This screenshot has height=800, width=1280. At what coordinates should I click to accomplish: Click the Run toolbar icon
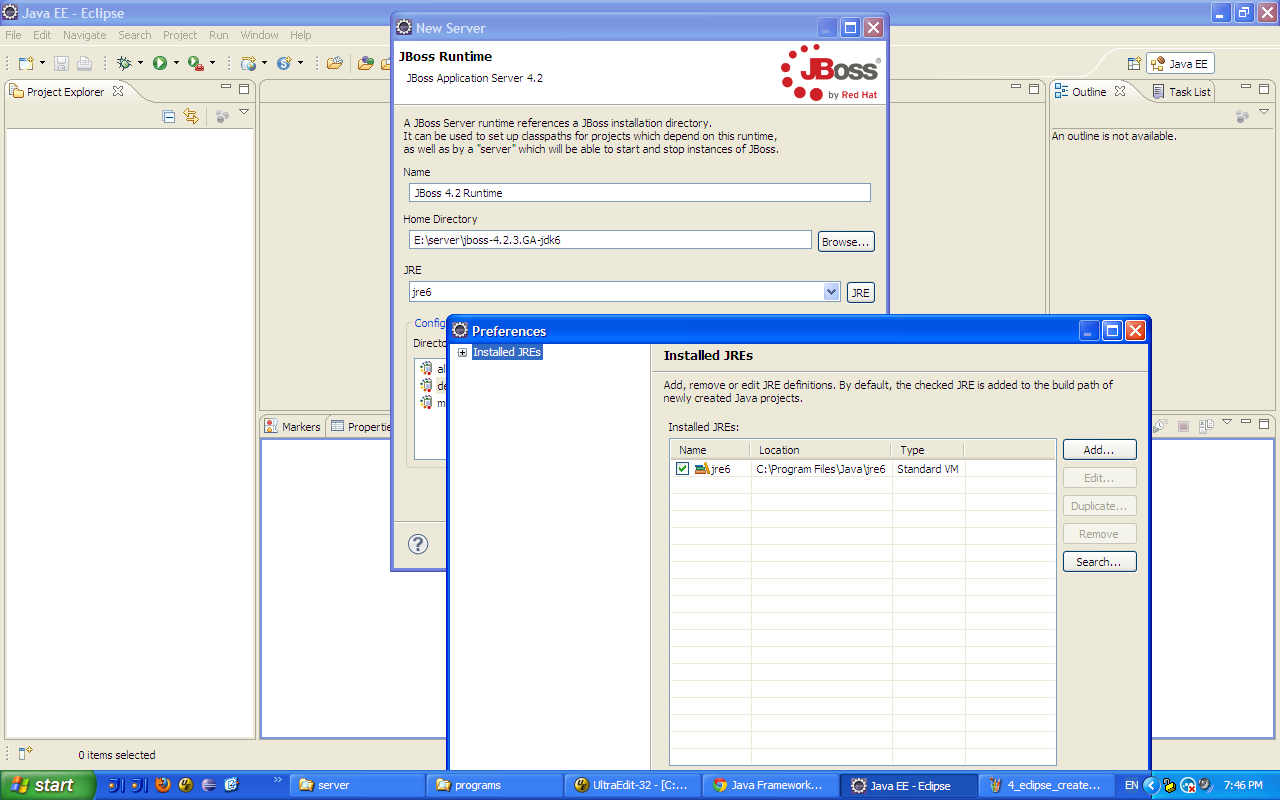[x=162, y=61]
